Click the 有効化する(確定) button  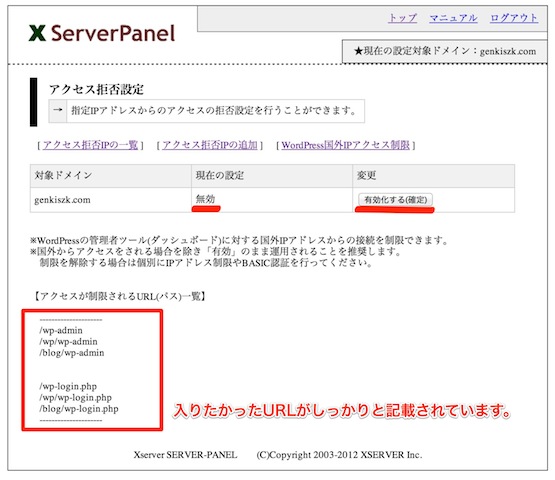coord(395,200)
